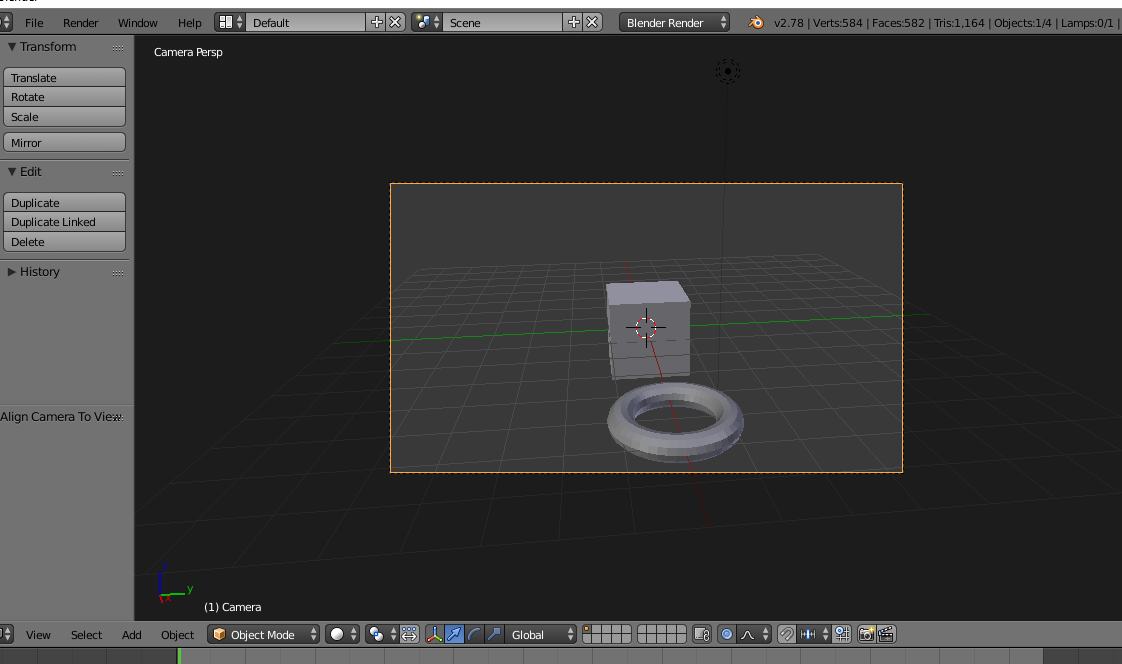Select the translate manipulator arrow
Screen dimensions: 1122x664
point(454,634)
